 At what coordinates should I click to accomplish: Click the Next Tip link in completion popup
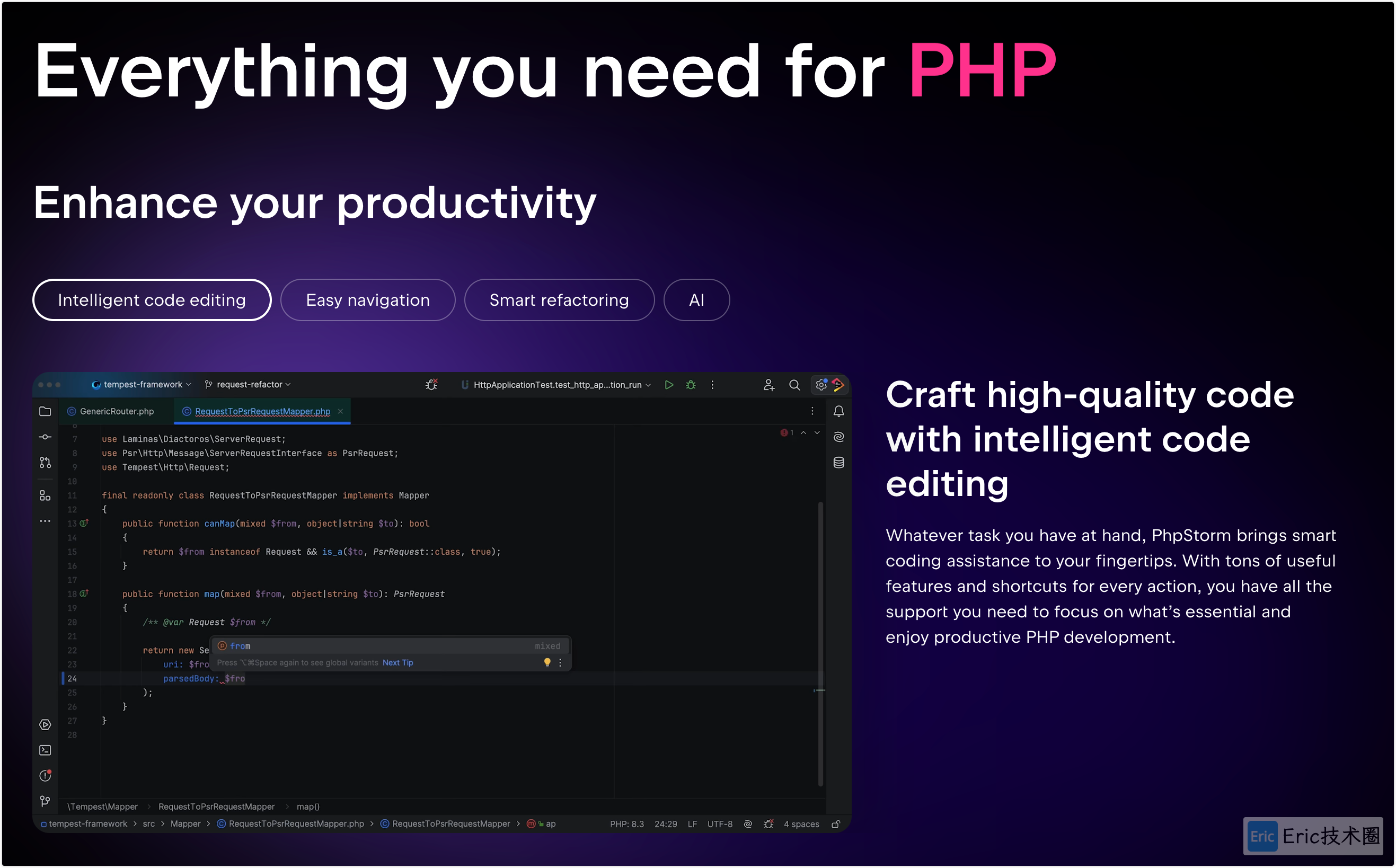point(398,662)
